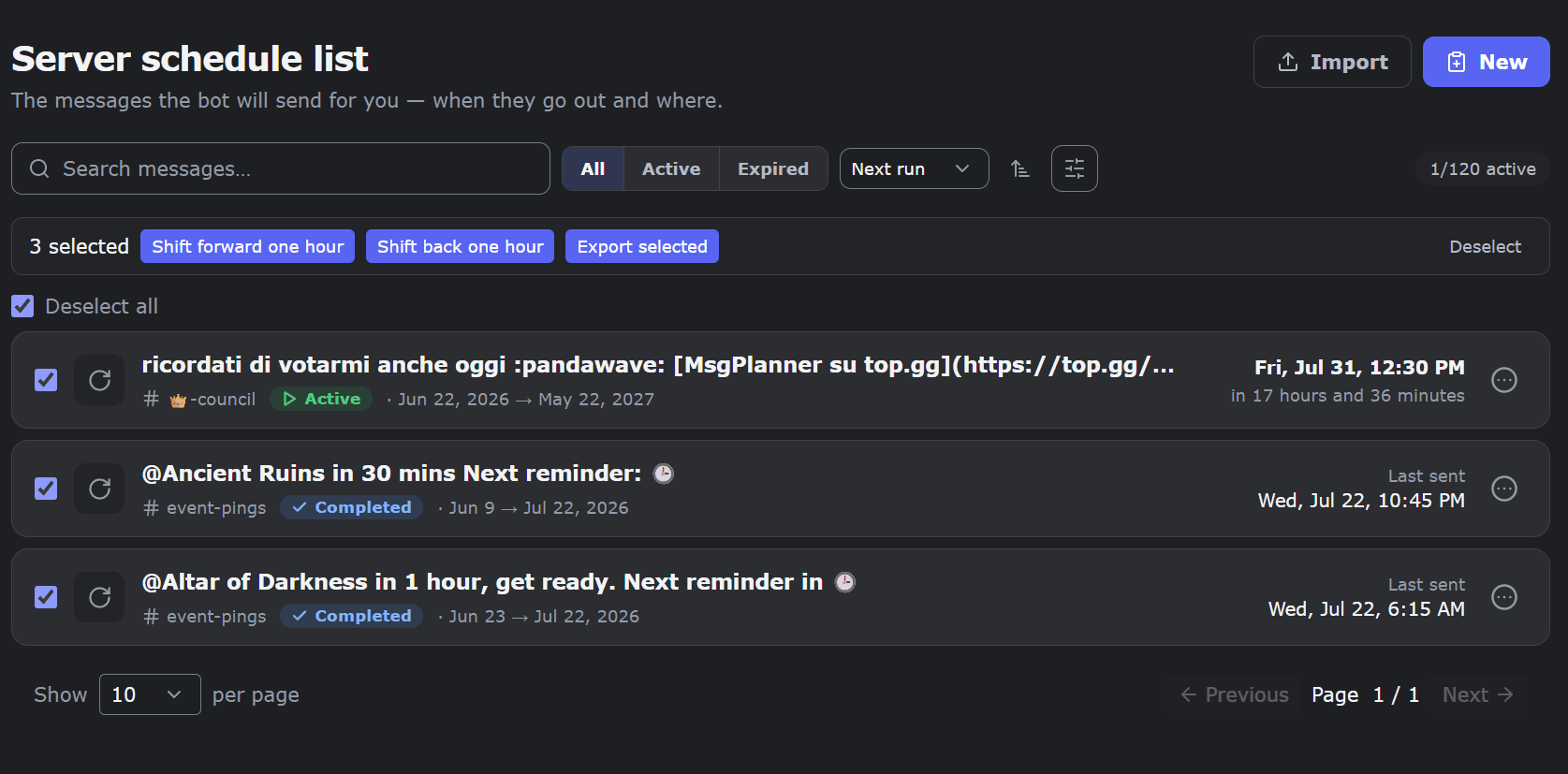
Task: Switch to the Expired filter tab
Action: click(773, 168)
